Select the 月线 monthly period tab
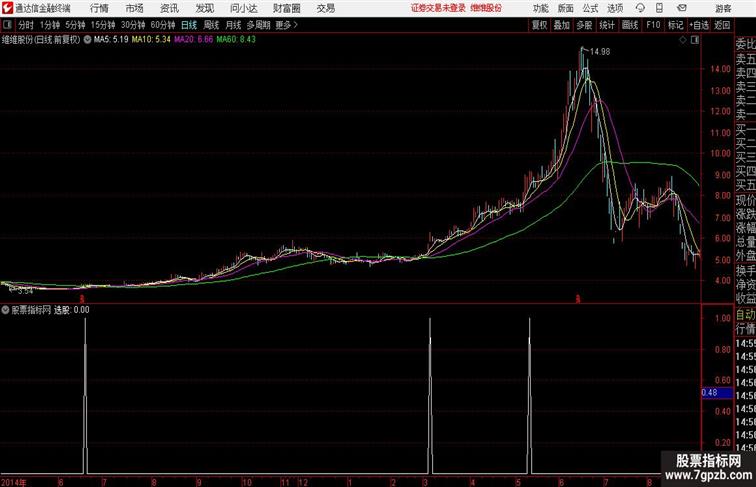The width and height of the screenshot is (756, 487). [x=233, y=25]
